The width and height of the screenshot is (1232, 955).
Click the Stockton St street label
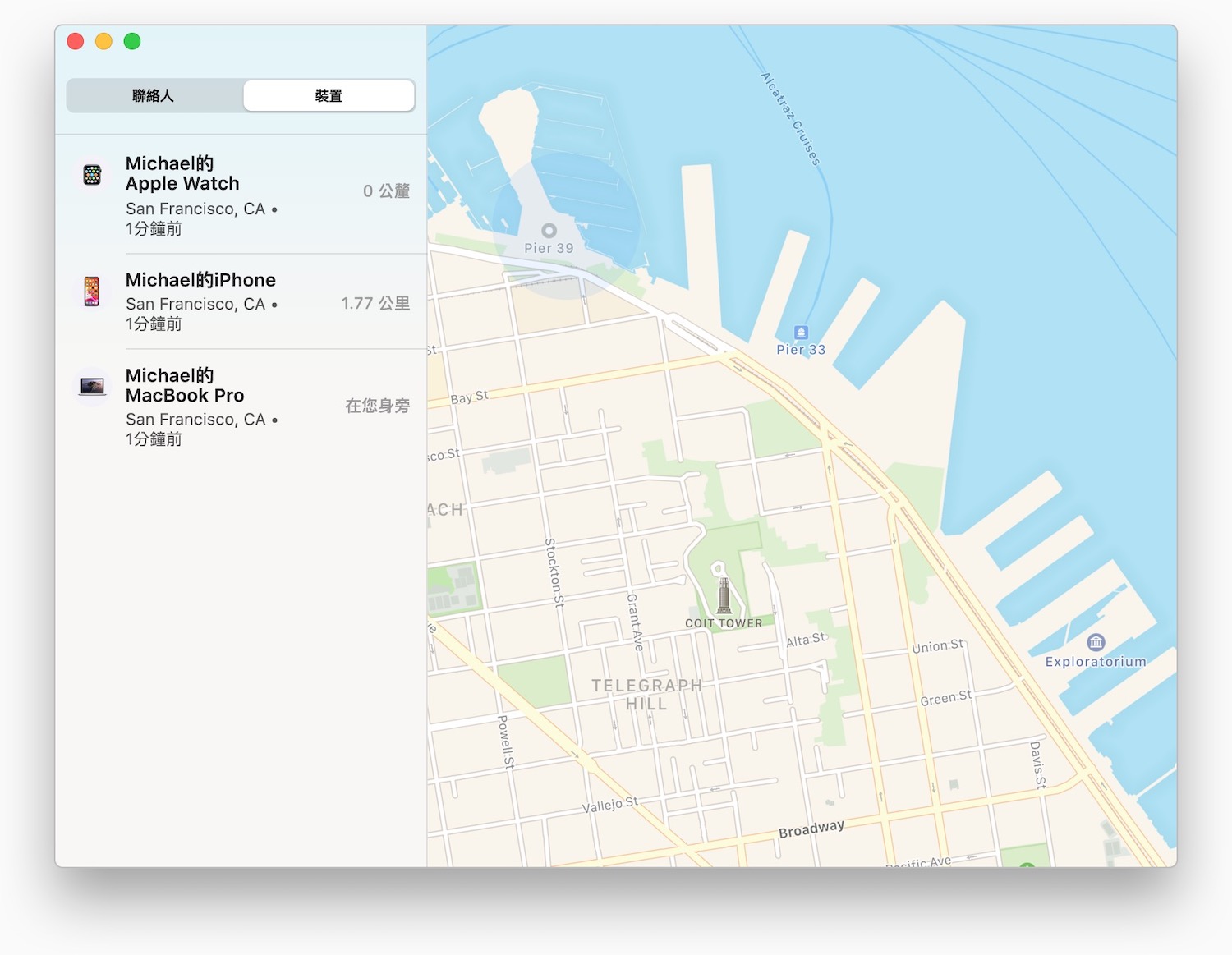(x=554, y=572)
